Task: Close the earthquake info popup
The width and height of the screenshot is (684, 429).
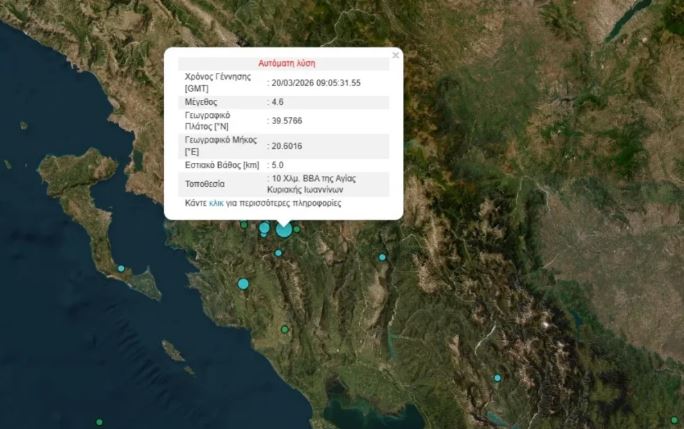Action: coord(395,56)
